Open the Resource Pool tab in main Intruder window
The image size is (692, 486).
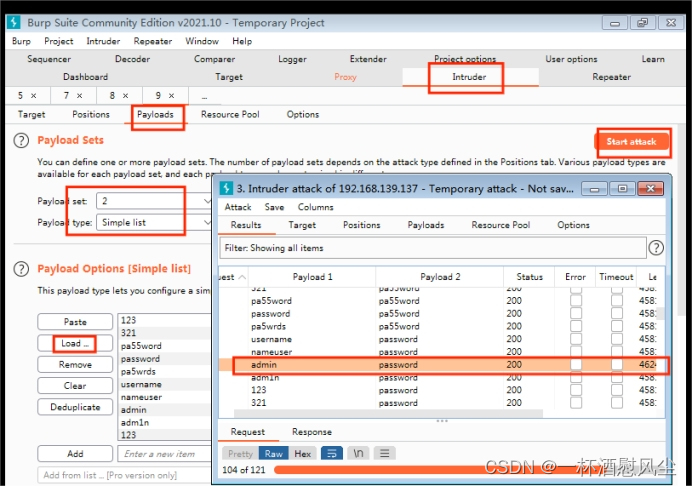pos(230,114)
